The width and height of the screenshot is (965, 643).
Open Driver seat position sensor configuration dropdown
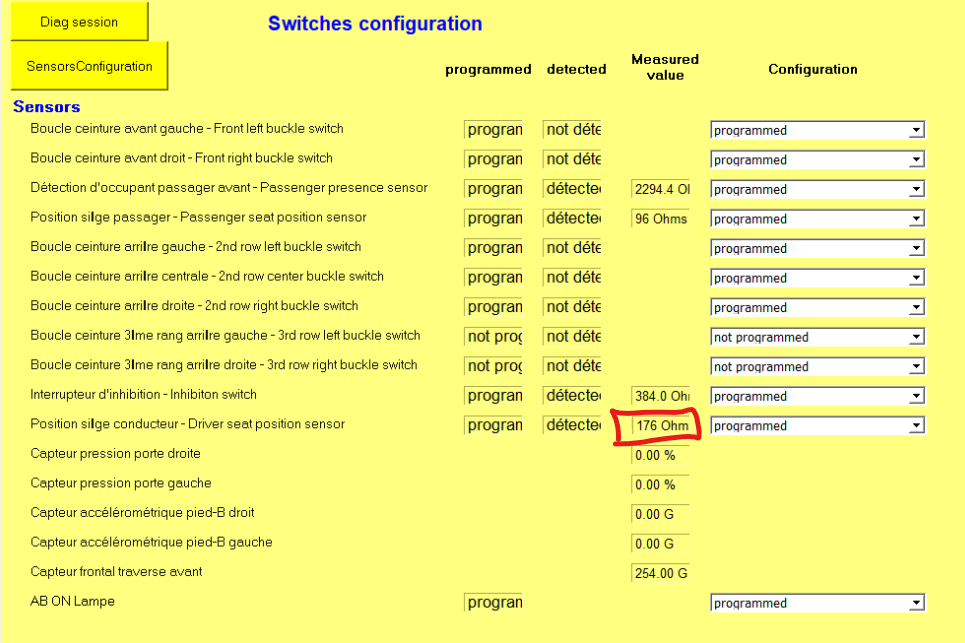[x=915, y=426]
